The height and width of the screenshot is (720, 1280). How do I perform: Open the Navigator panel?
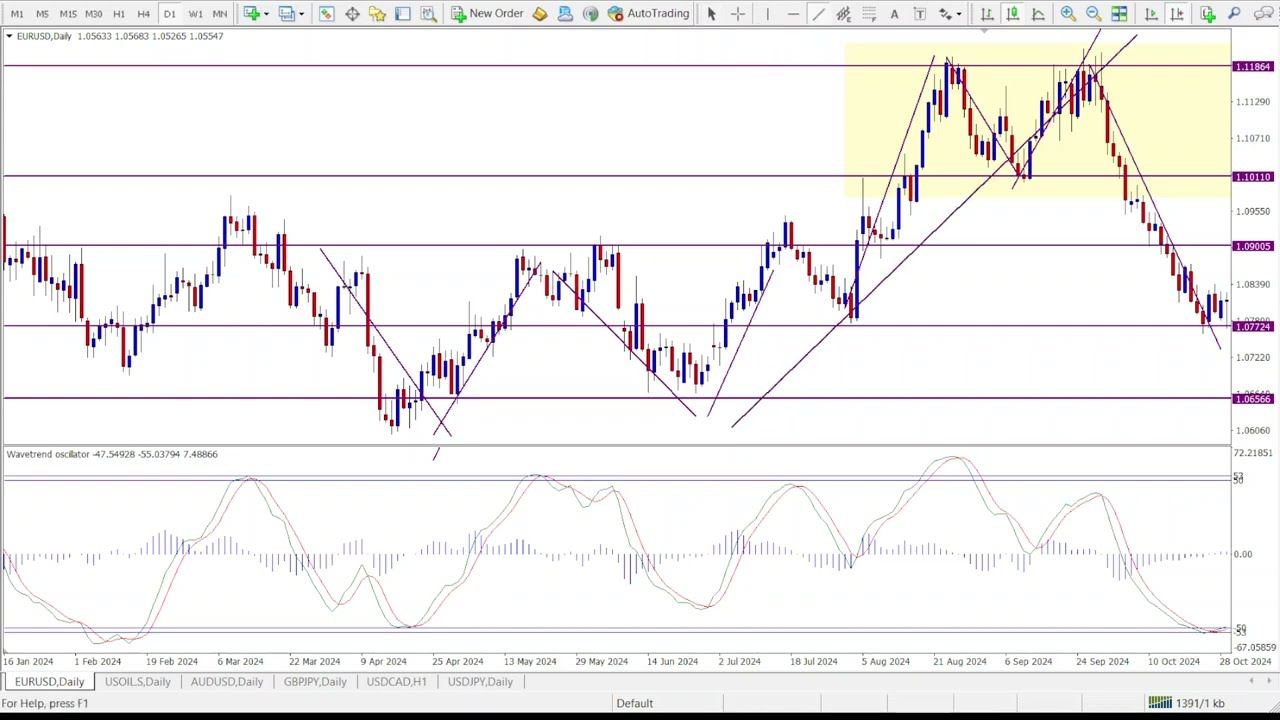[377, 13]
